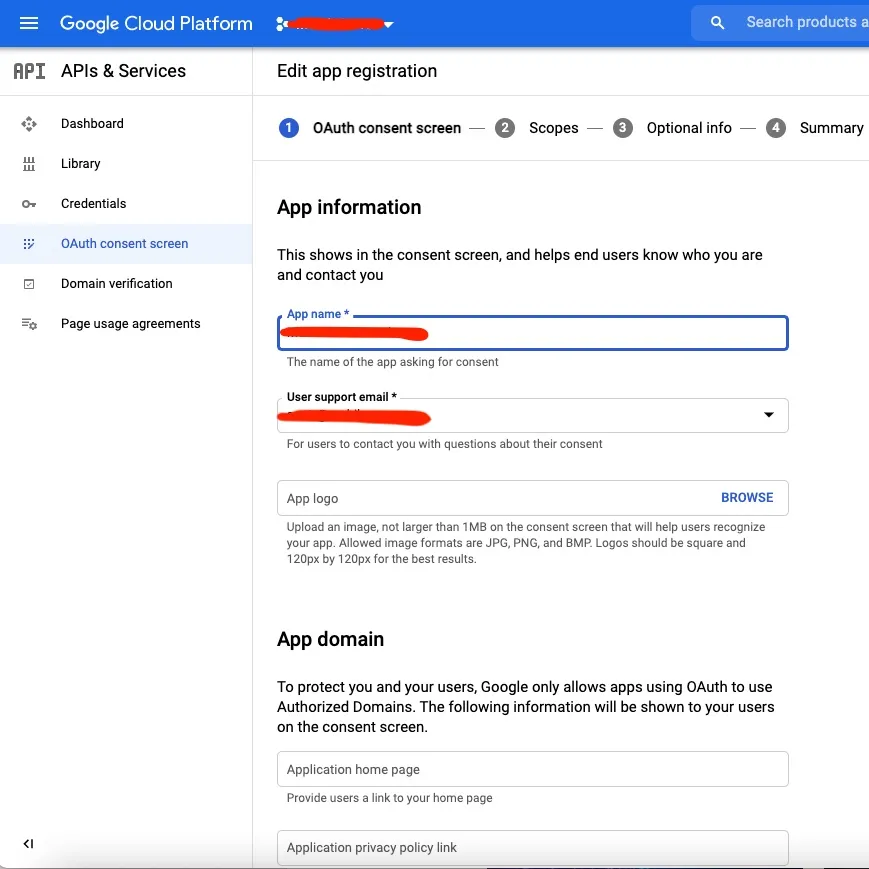Click step 2 circle in the stepper
The width and height of the screenshot is (869, 869).
click(505, 128)
